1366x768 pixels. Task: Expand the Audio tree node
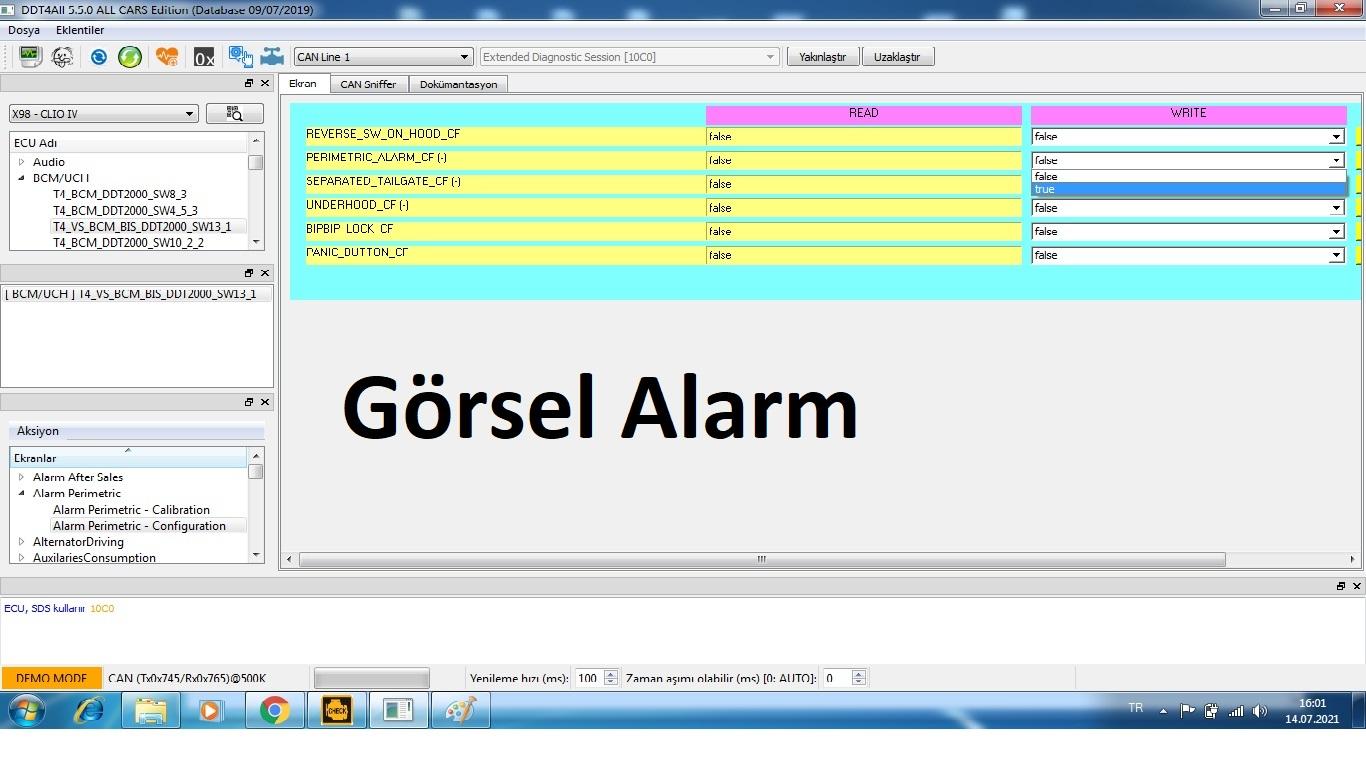coord(22,162)
